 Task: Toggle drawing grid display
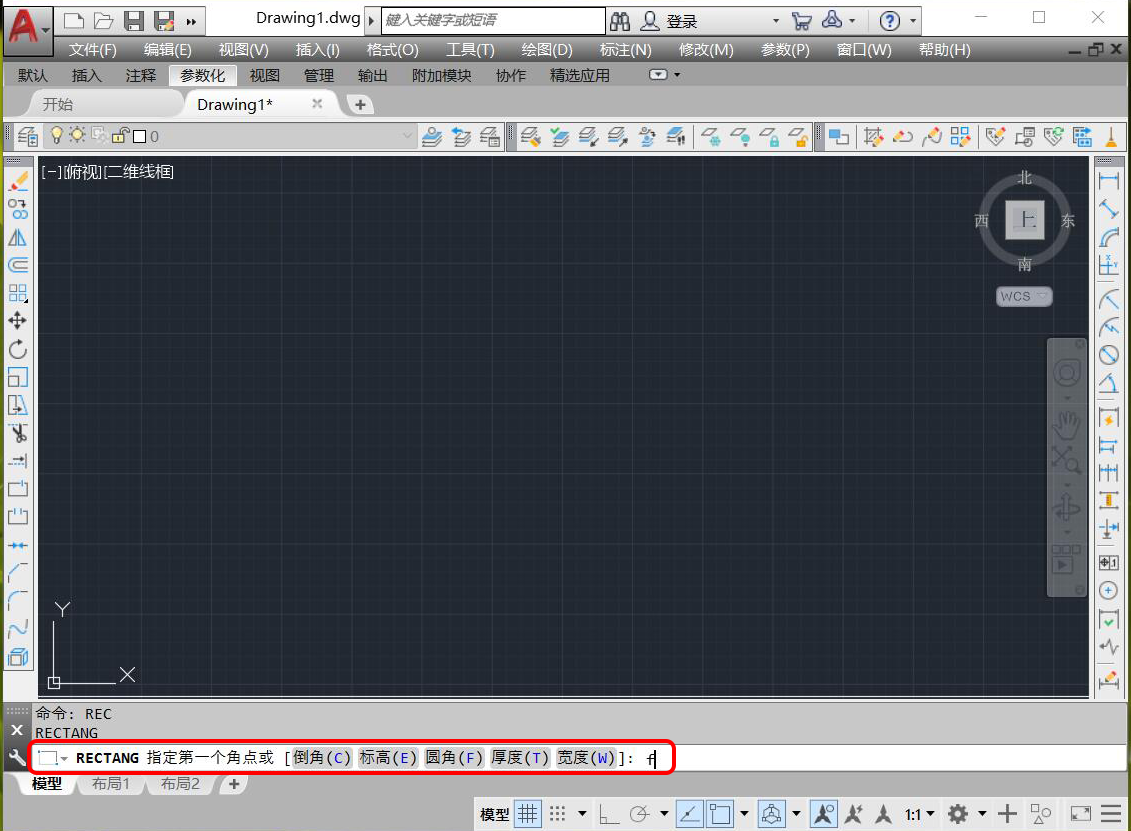click(528, 814)
